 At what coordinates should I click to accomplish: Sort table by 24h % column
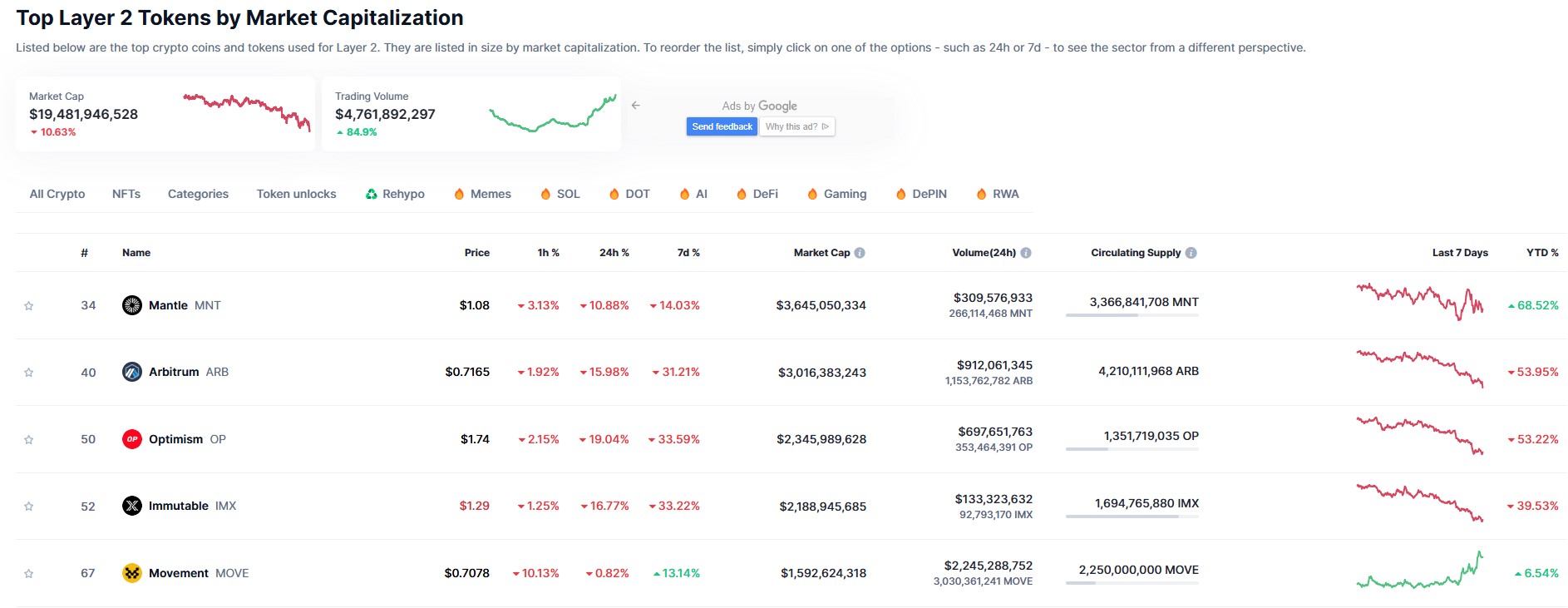point(614,253)
